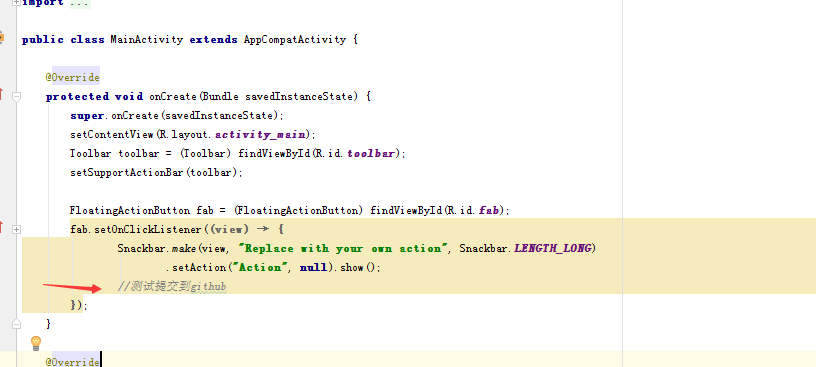Click the lambda parameter (view)

click(x=229, y=229)
